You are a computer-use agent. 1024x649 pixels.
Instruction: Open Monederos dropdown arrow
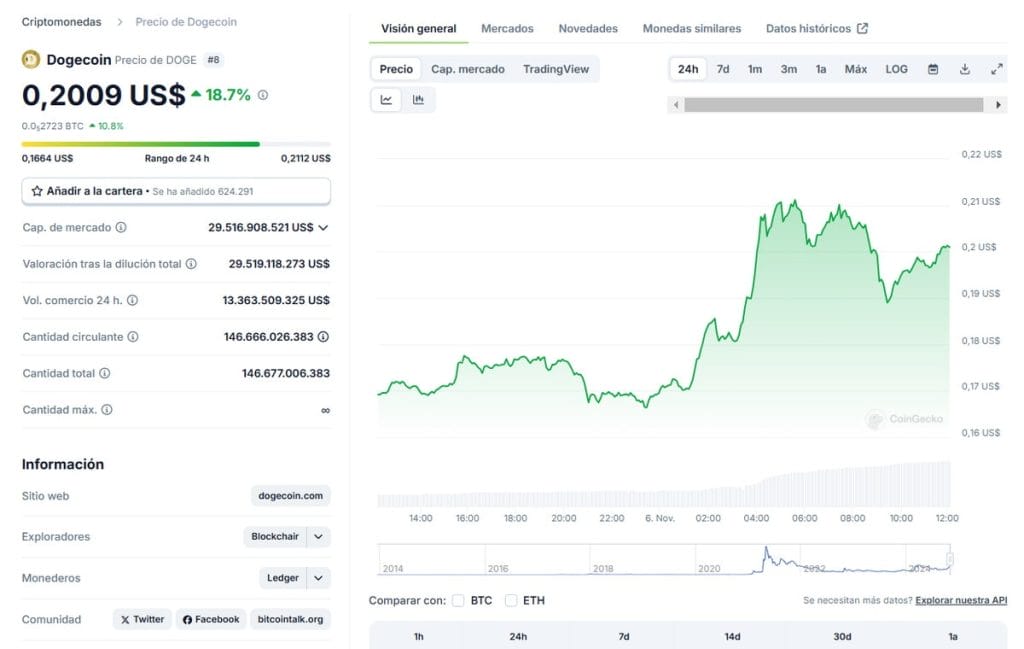(x=318, y=578)
